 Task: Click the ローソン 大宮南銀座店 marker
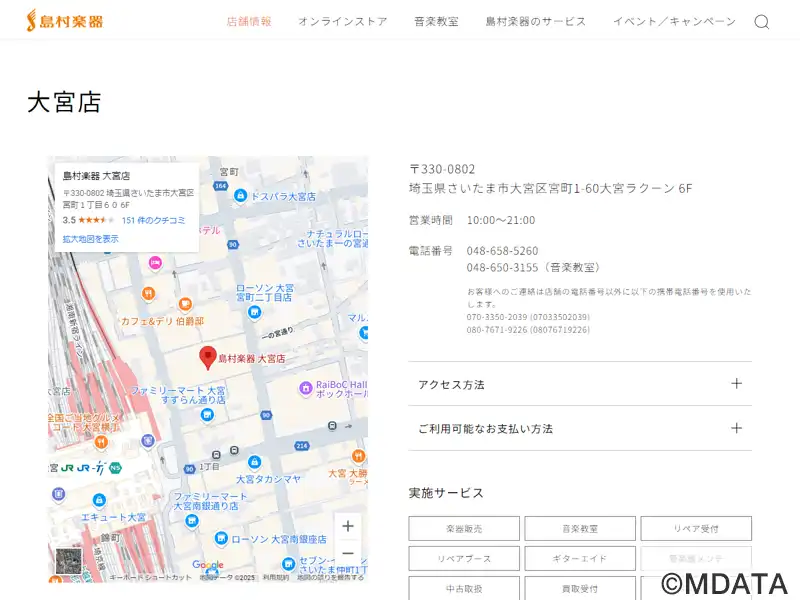[221, 538]
